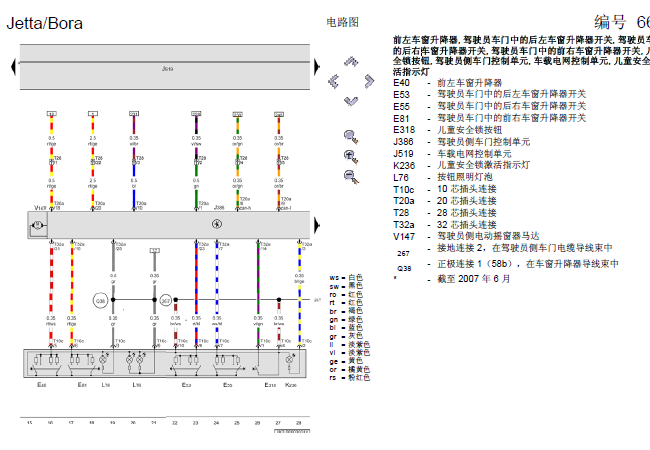Select the E55 legend entry
650x450 pixels.
click(490, 106)
